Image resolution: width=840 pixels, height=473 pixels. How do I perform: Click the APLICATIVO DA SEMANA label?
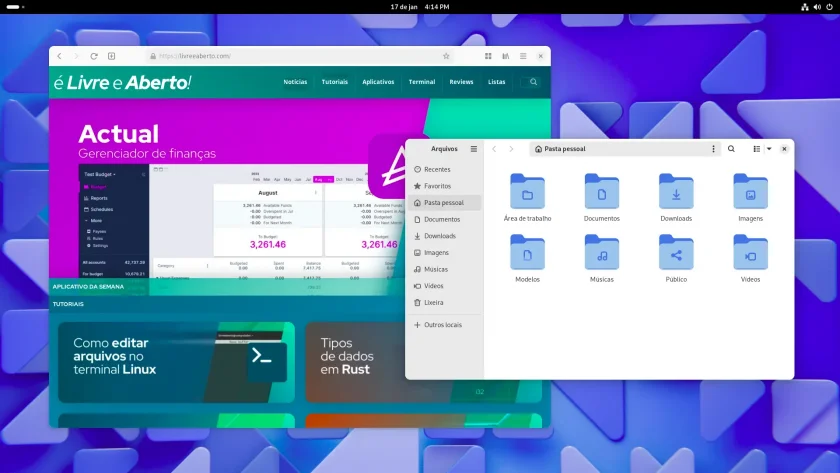(x=88, y=287)
